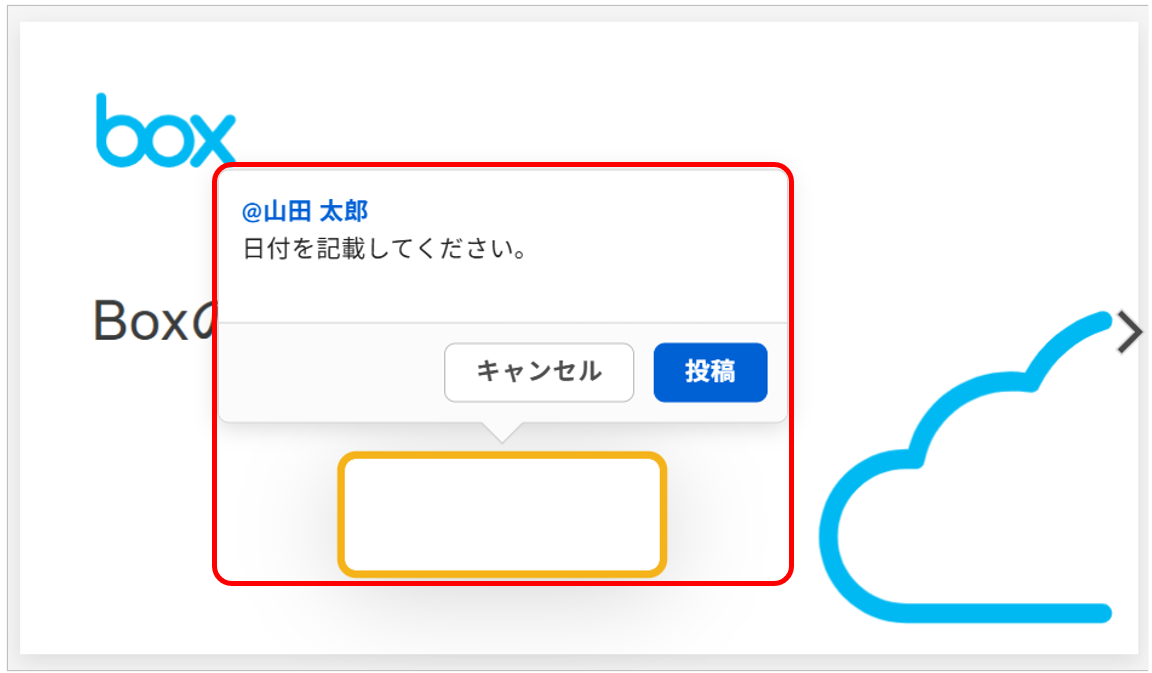Post the comment with 投稿 button
Image resolution: width=1152 pixels, height=673 pixels.
[x=710, y=372]
